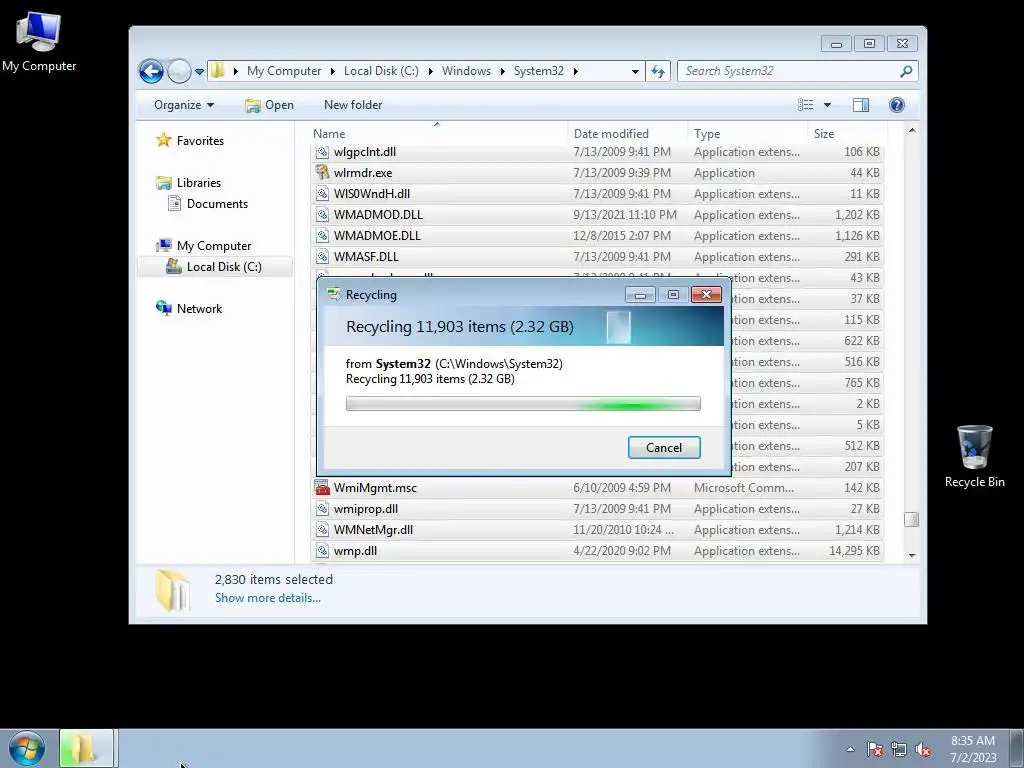Show hidden tray icons arrow

(850, 749)
